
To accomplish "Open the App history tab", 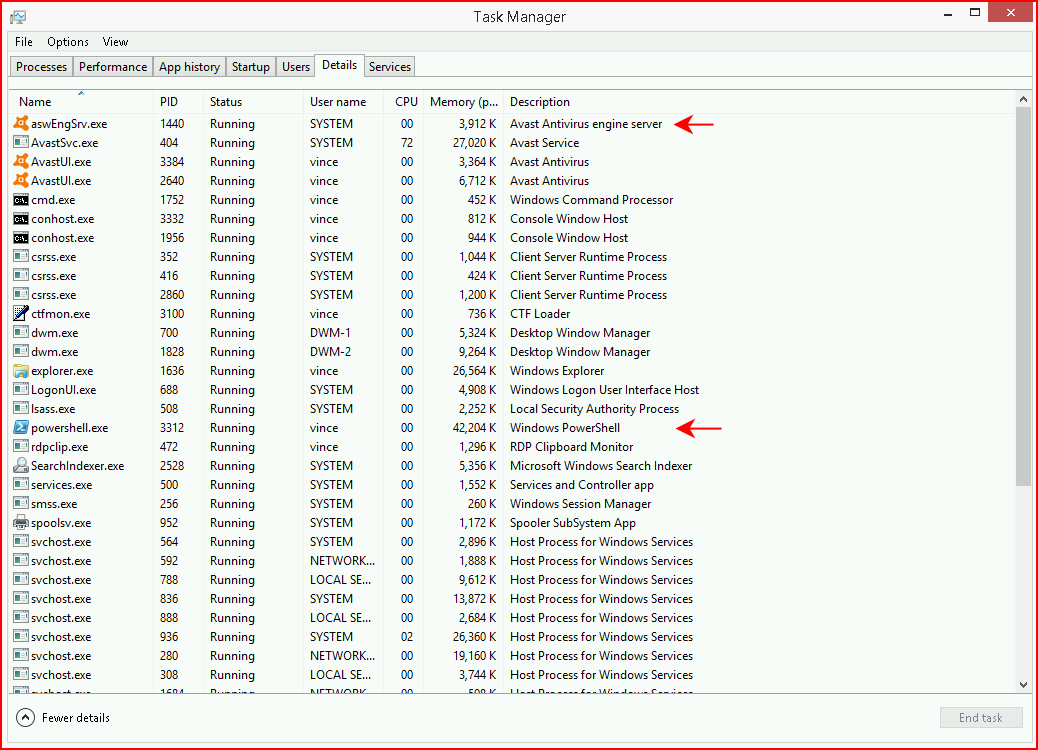I will coord(189,67).
